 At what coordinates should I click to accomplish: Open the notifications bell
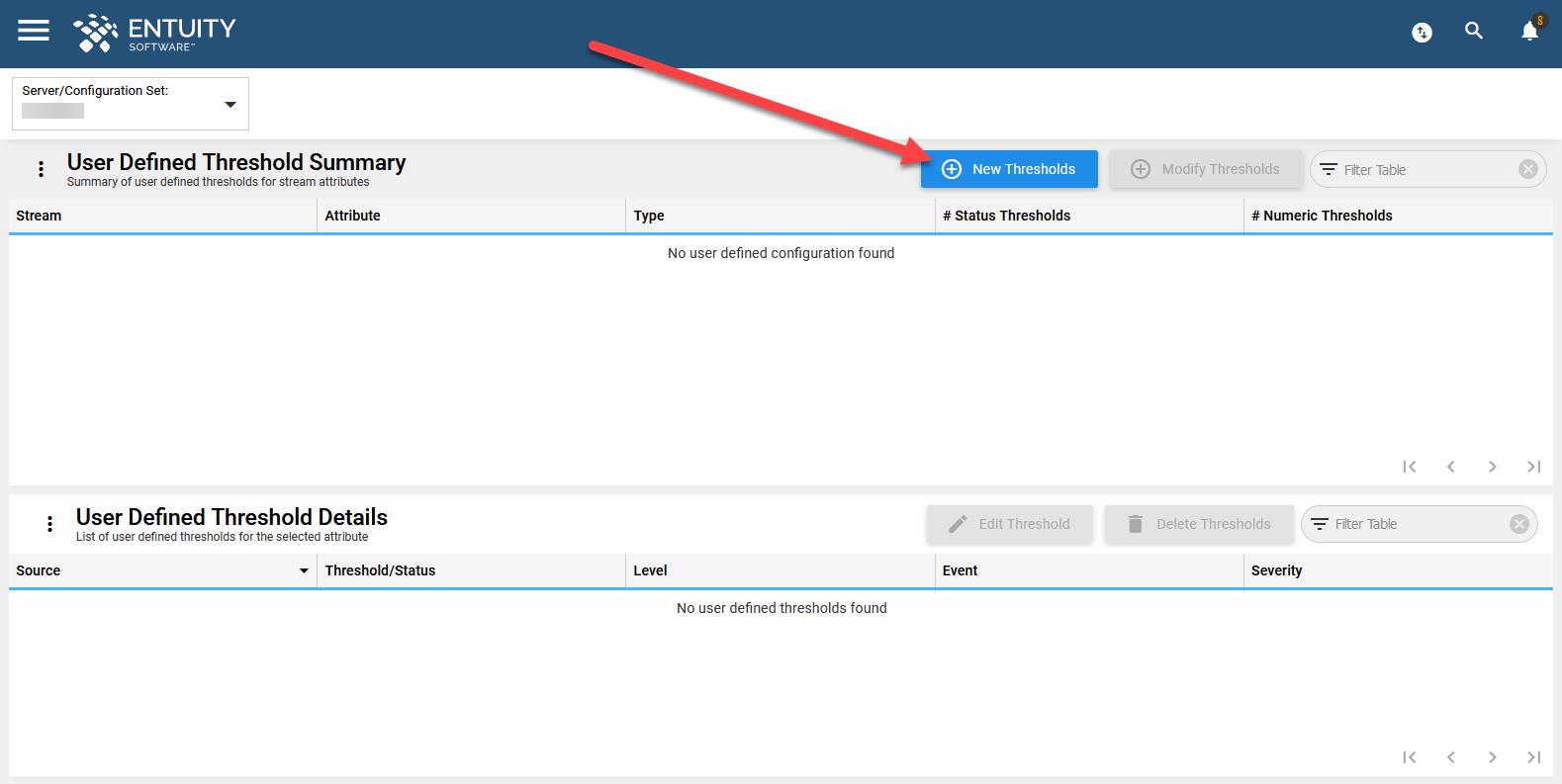point(1530,31)
